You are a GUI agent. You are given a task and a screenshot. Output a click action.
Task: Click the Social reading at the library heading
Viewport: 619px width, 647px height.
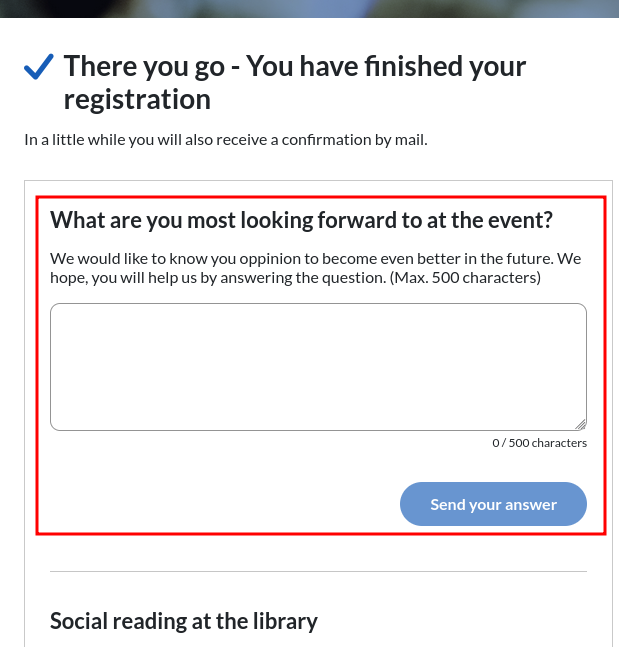pyautogui.click(x=184, y=621)
